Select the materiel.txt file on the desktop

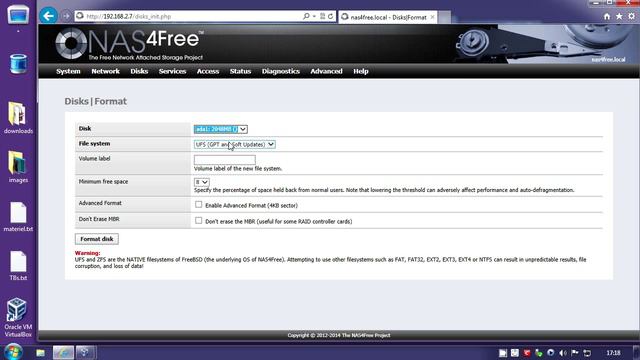18,216
